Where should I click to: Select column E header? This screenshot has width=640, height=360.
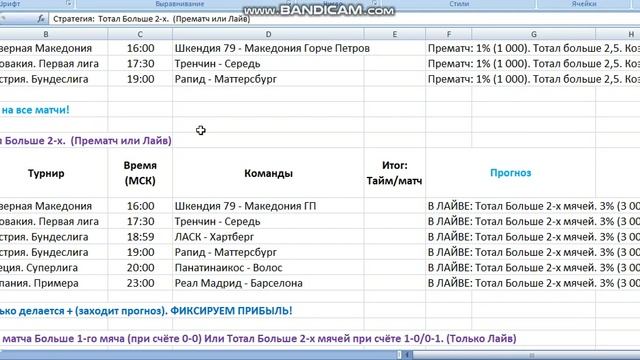click(395, 35)
